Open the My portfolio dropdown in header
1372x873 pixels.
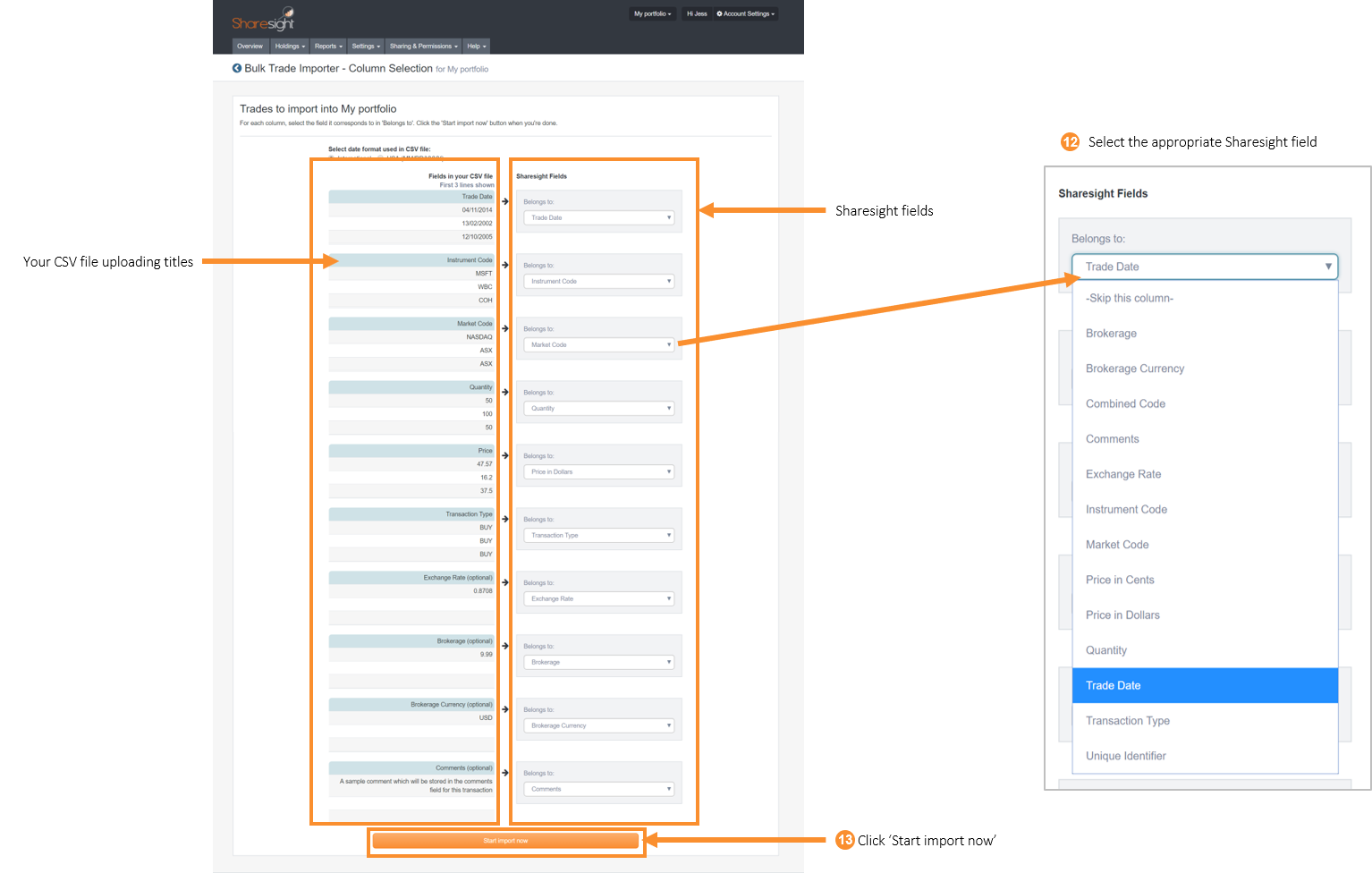point(653,13)
